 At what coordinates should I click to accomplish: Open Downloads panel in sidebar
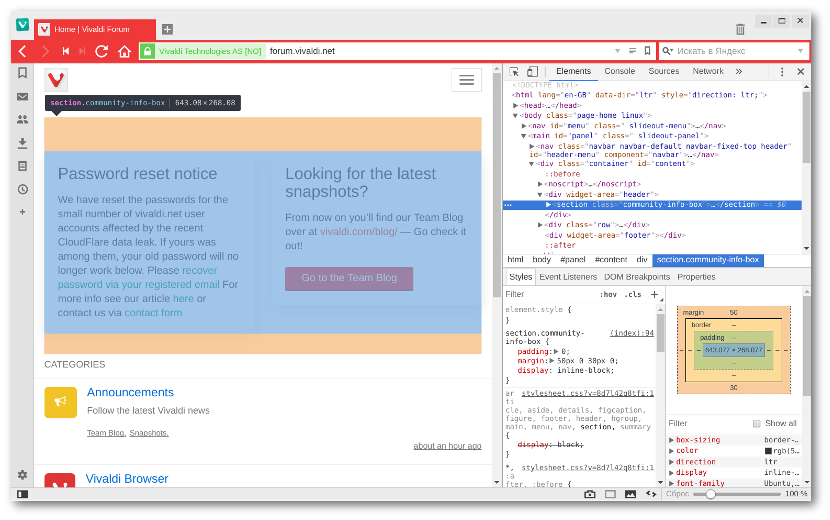(22, 143)
